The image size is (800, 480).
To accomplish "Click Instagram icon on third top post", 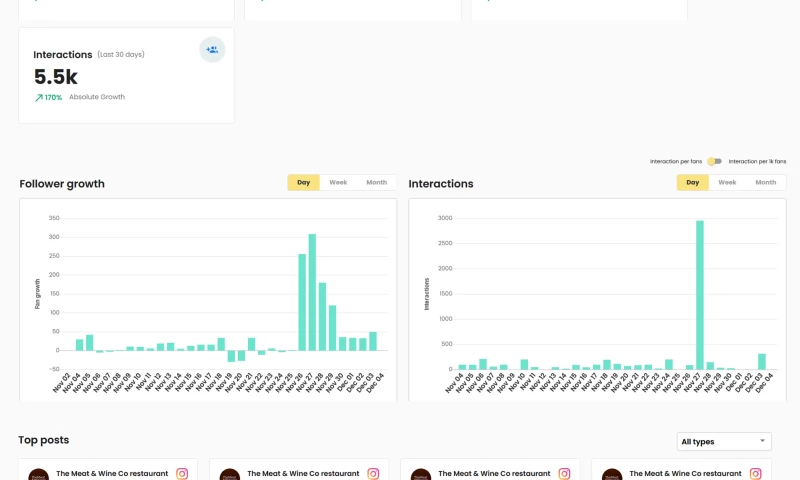I will click(x=564, y=474).
